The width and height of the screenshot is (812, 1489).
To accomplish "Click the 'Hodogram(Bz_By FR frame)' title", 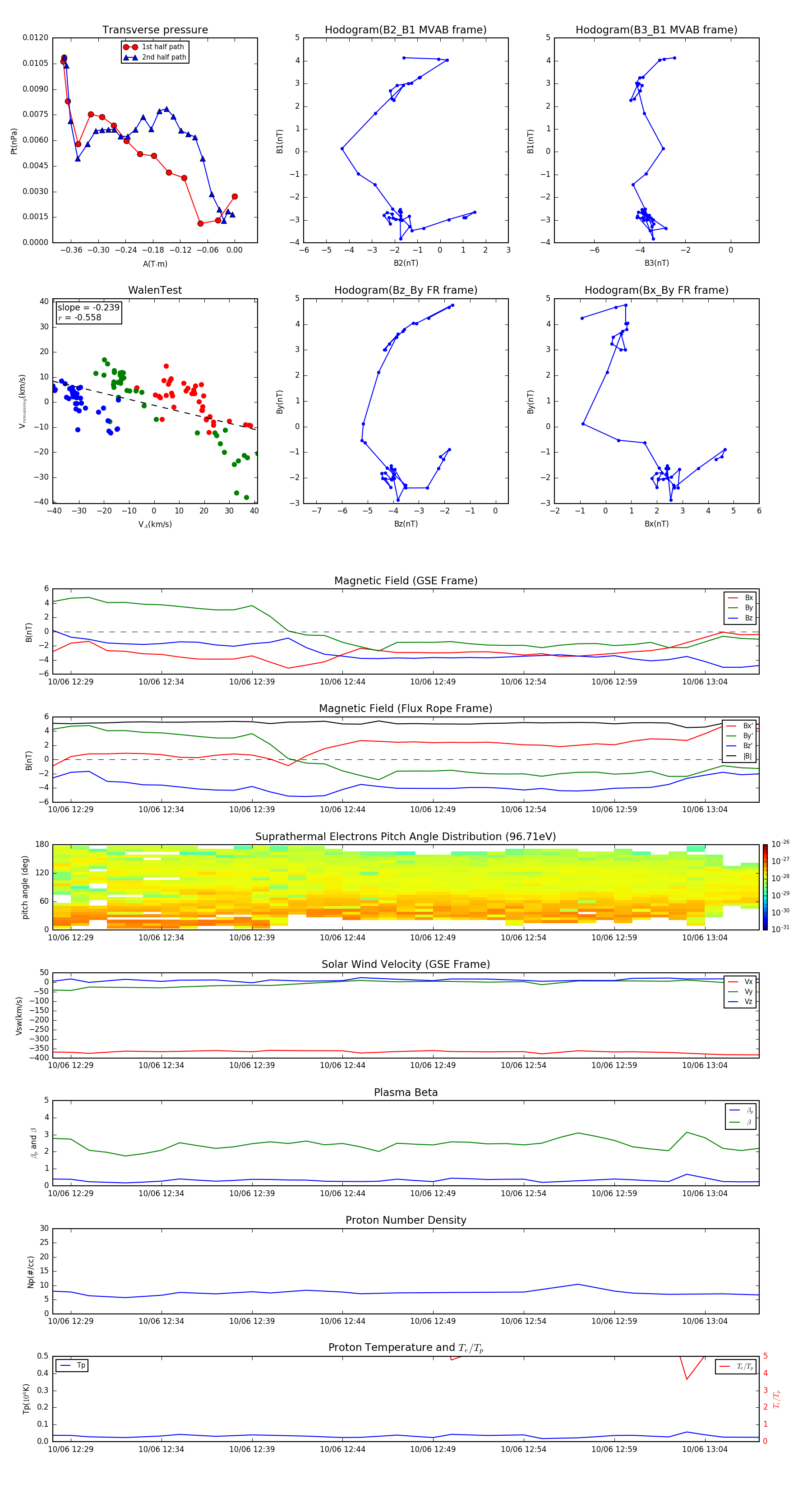I will tap(406, 290).
